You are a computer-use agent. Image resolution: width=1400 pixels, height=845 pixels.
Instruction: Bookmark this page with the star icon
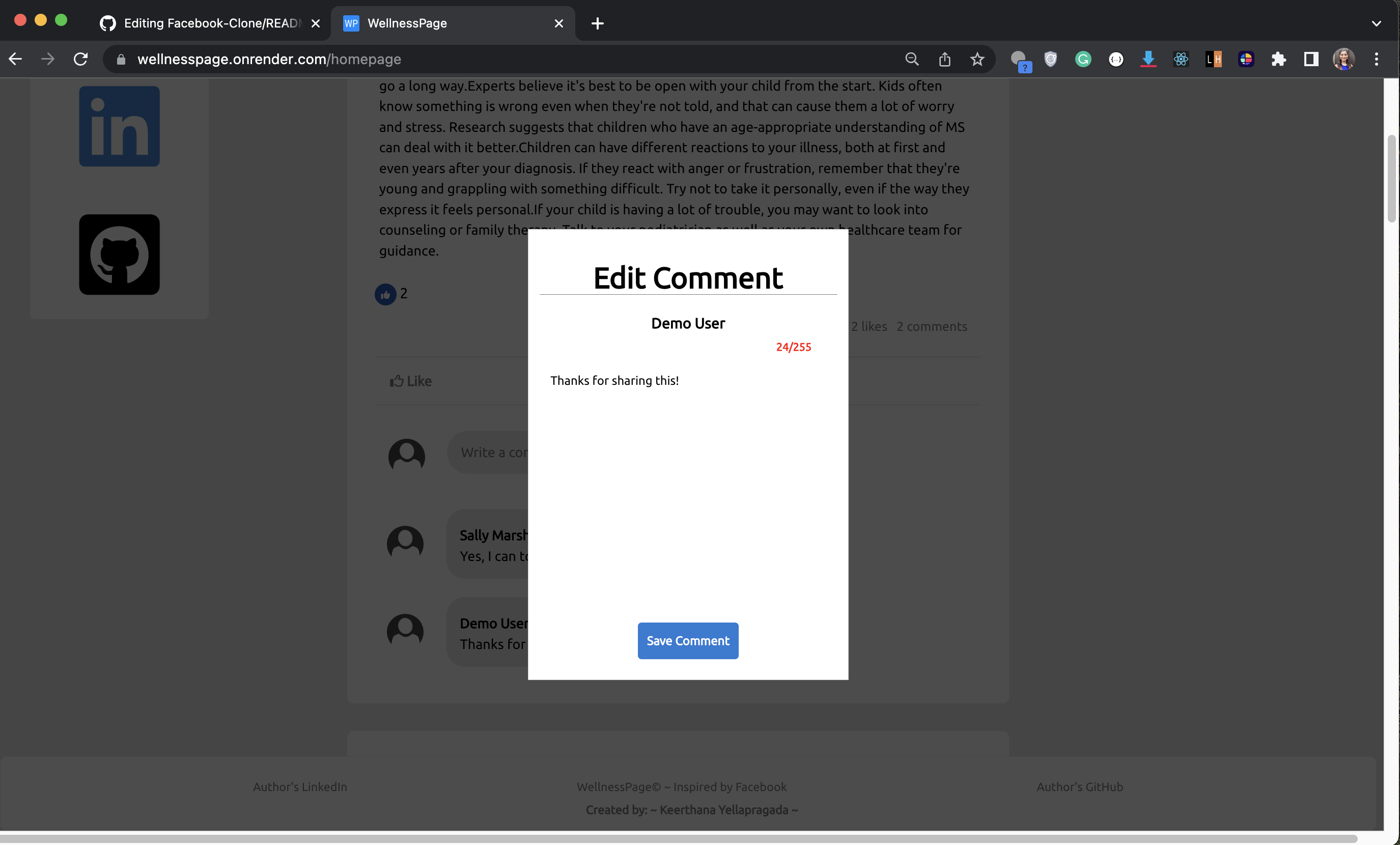coord(977,59)
